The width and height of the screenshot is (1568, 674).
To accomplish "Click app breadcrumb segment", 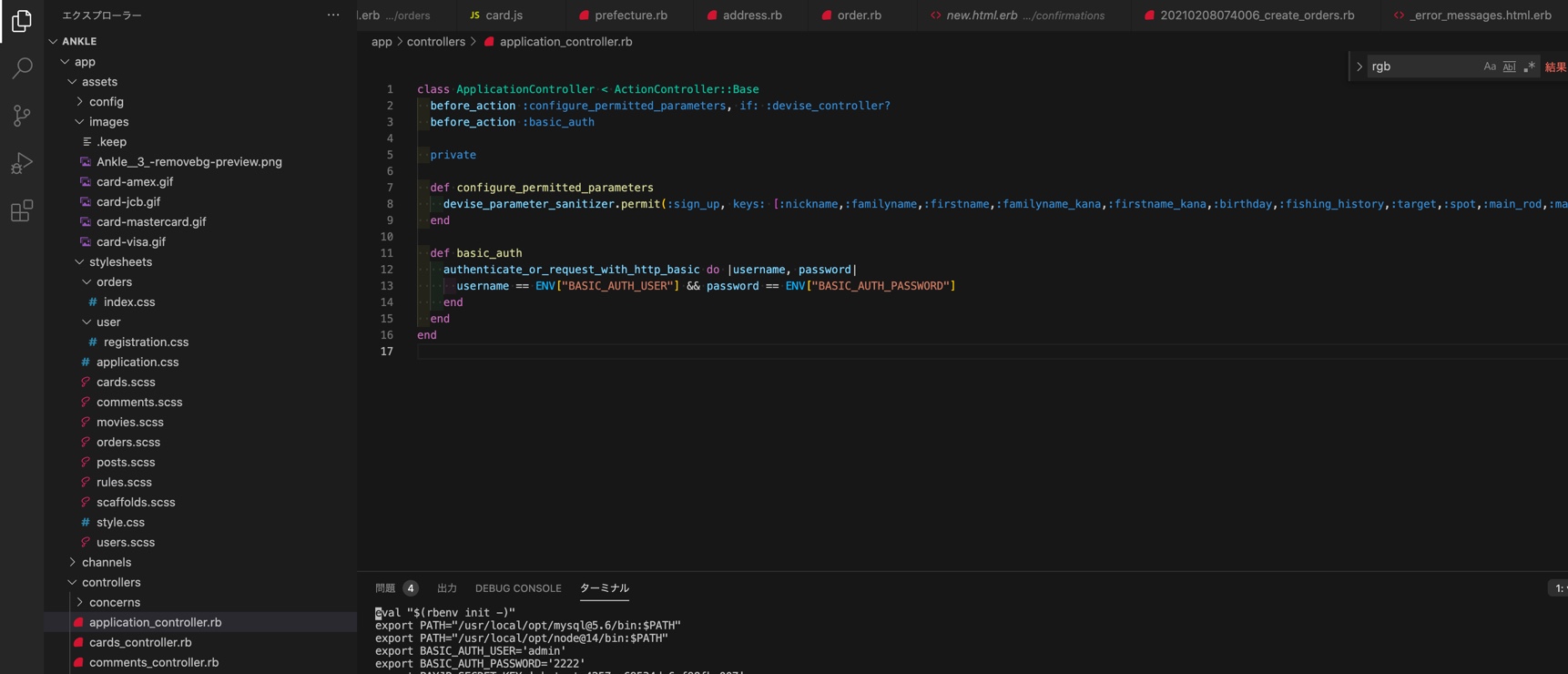I will coord(382,42).
